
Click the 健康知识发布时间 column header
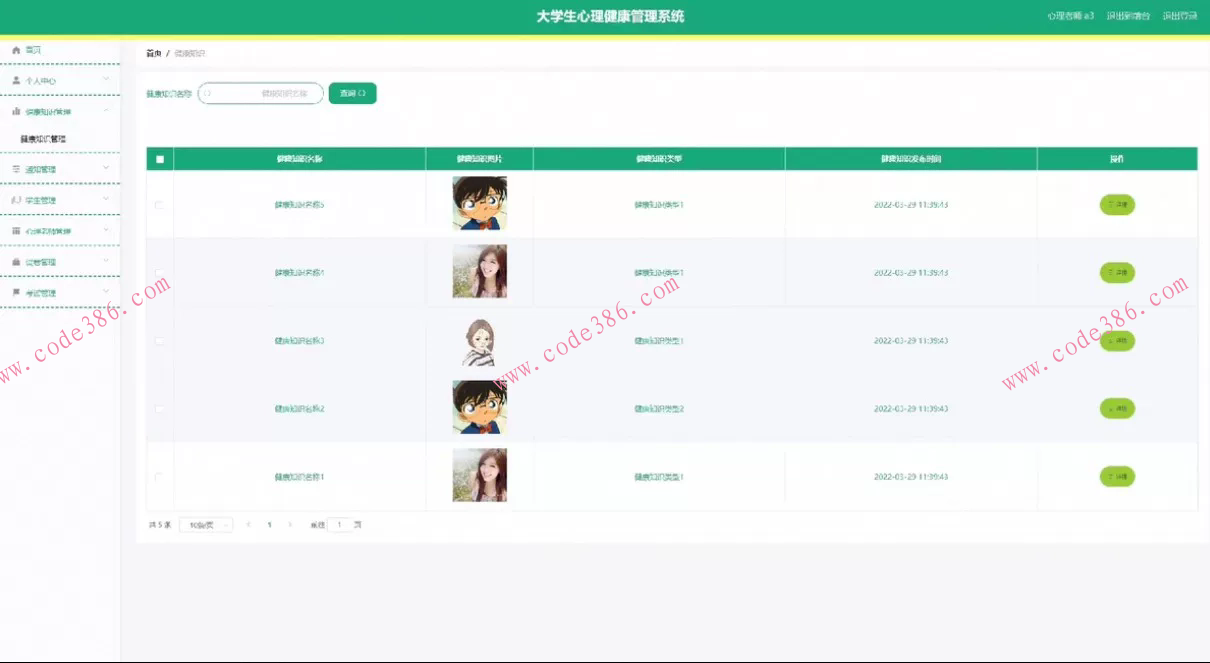(911, 159)
